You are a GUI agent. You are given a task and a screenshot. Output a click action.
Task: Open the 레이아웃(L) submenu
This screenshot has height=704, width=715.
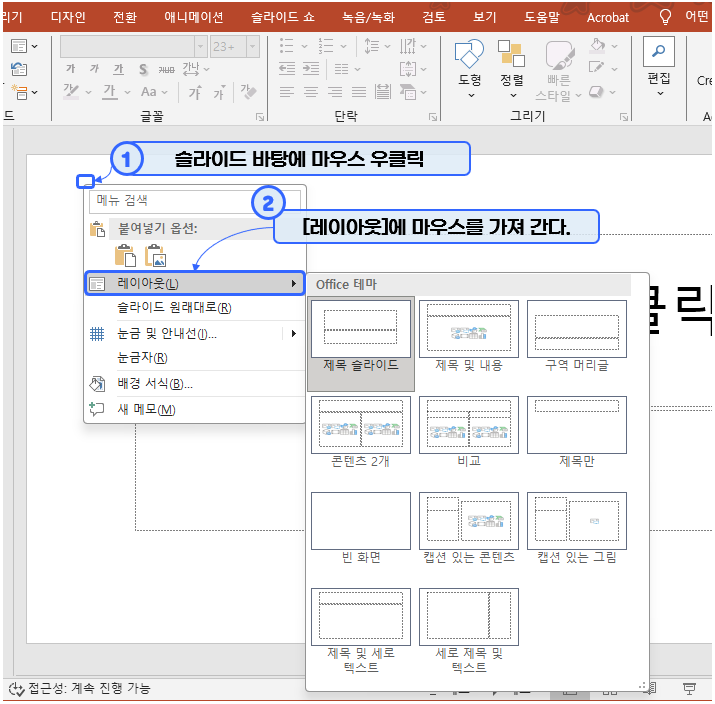click(x=195, y=284)
